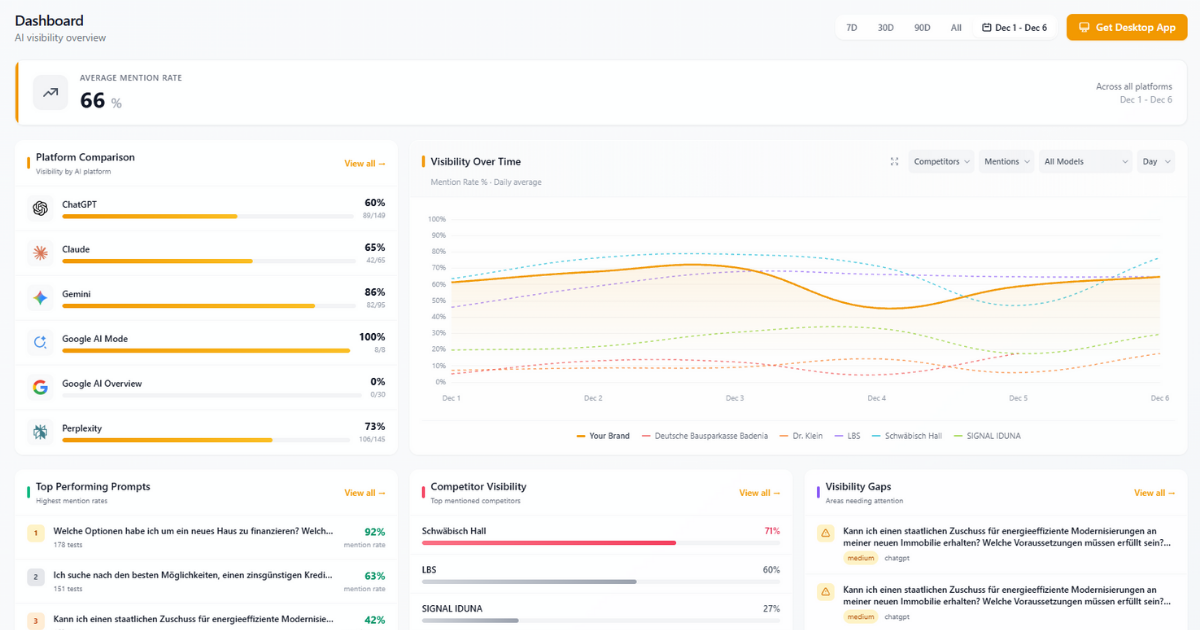Change chart granularity via the Day dropdown
This screenshot has height=630, width=1200.
point(1155,161)
